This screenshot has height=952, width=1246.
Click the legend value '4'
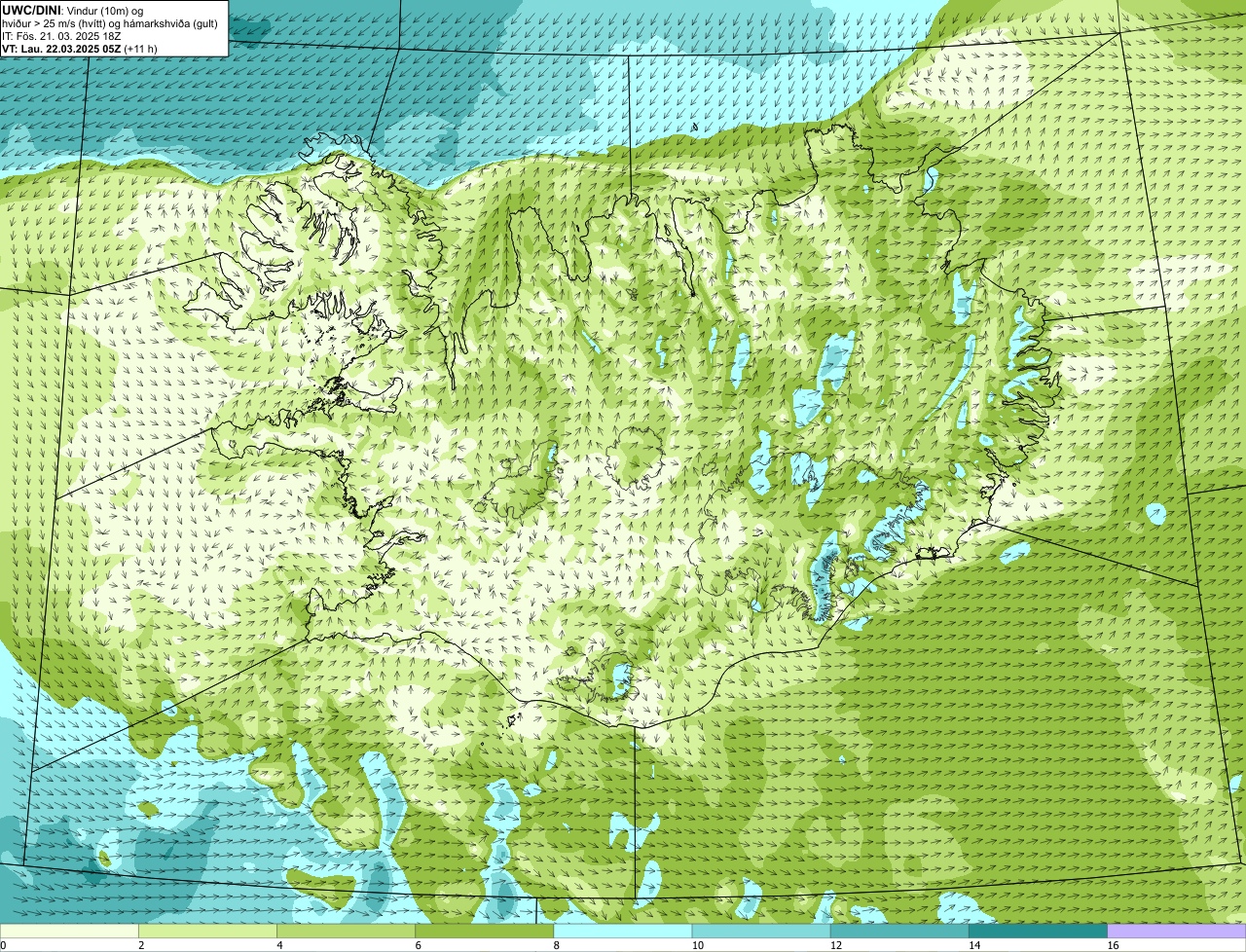279,945
